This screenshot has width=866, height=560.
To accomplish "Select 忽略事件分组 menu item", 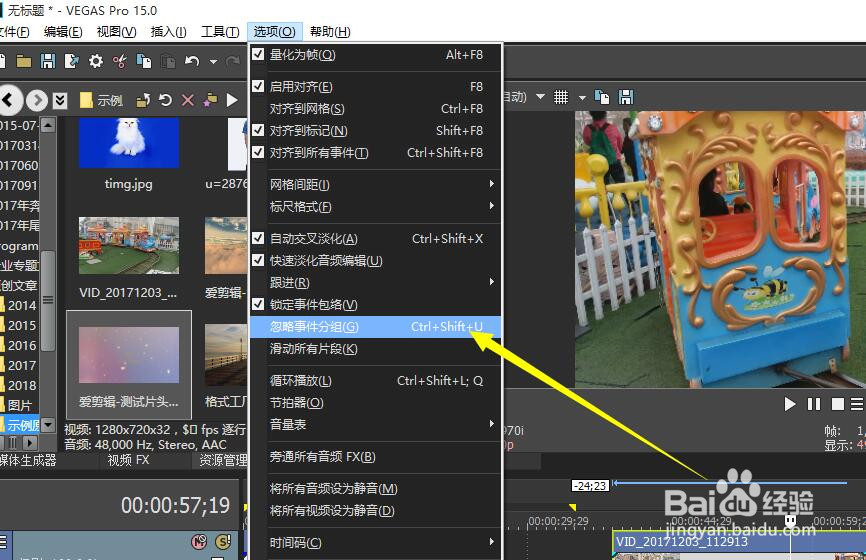I will pos(376,326).
